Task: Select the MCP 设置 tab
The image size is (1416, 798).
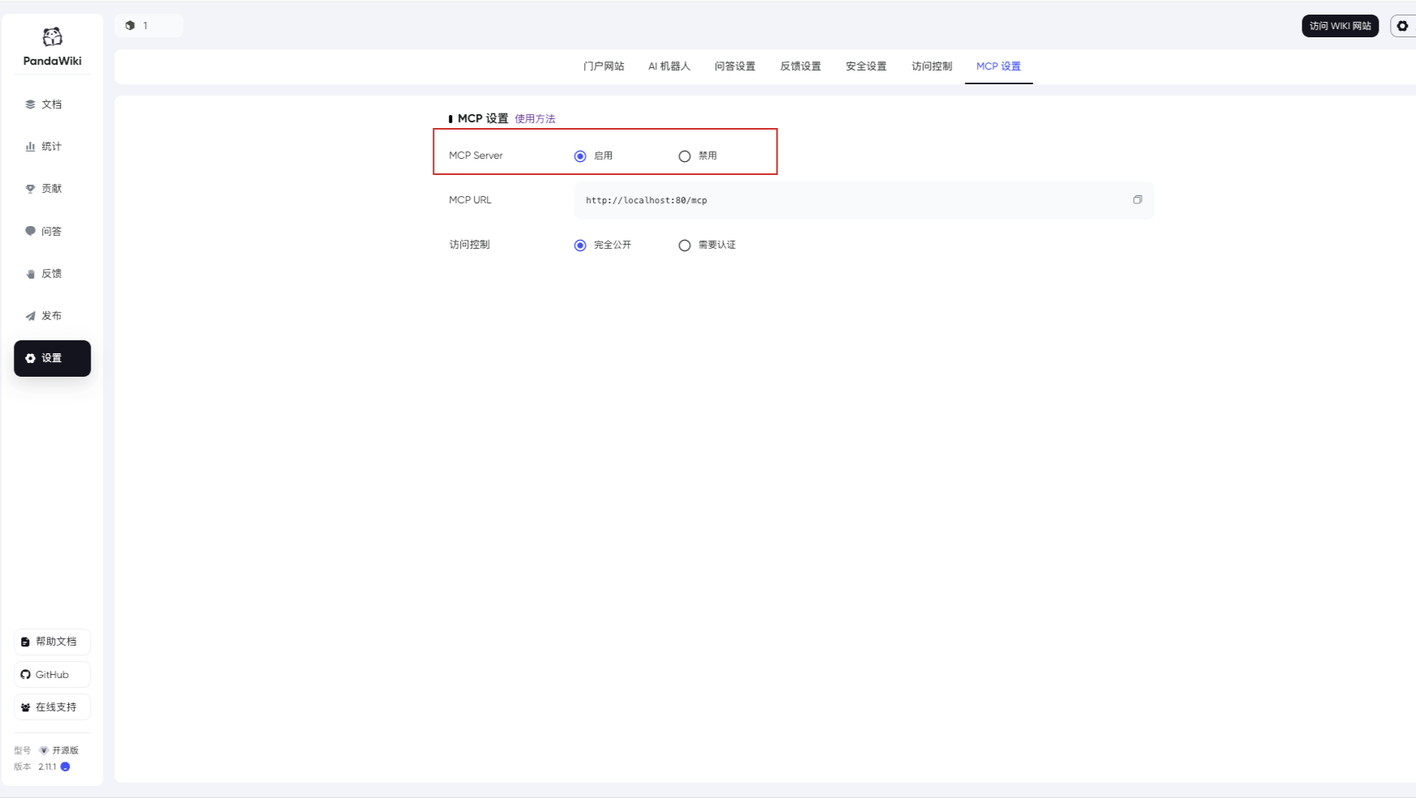Action: (999, 66)
